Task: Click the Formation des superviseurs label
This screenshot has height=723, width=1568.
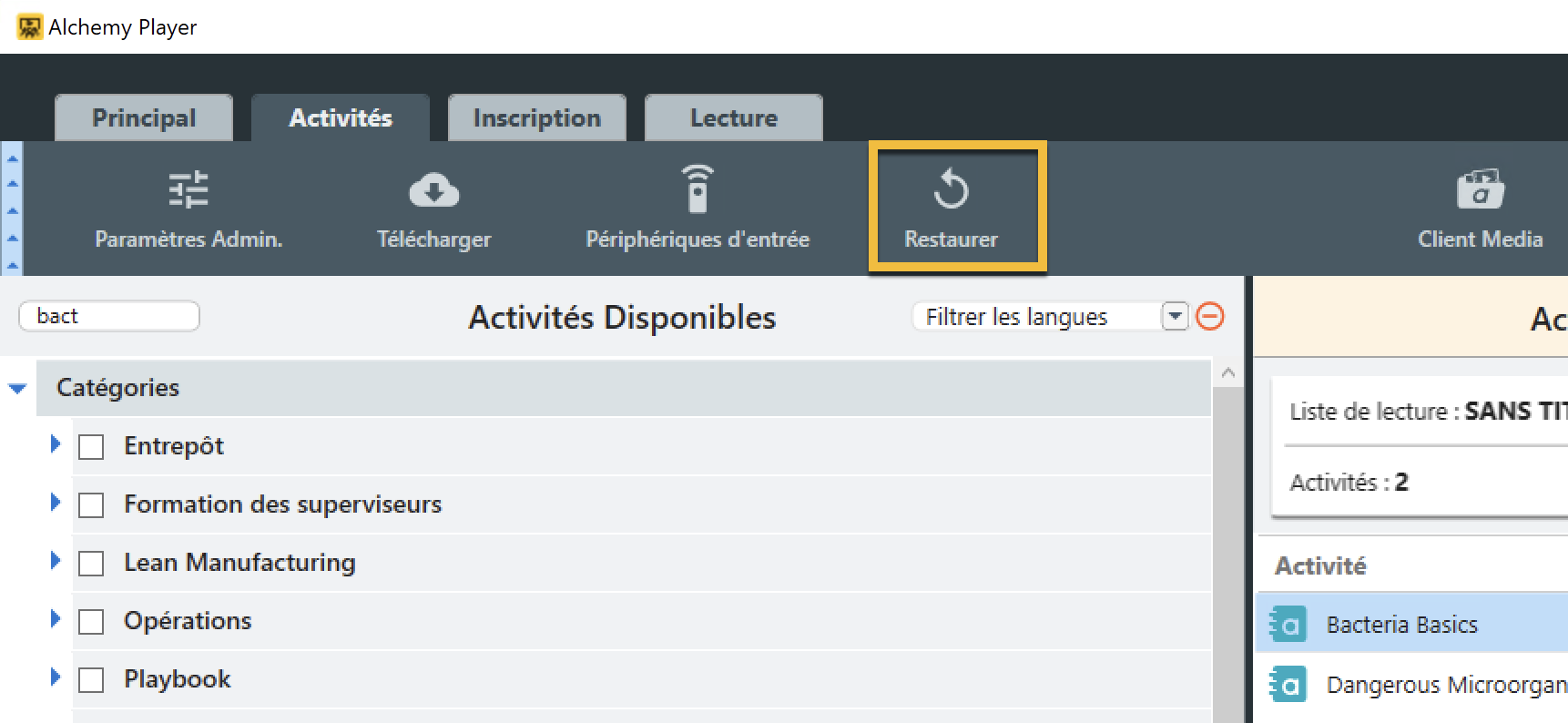Action: click(282, 504)
